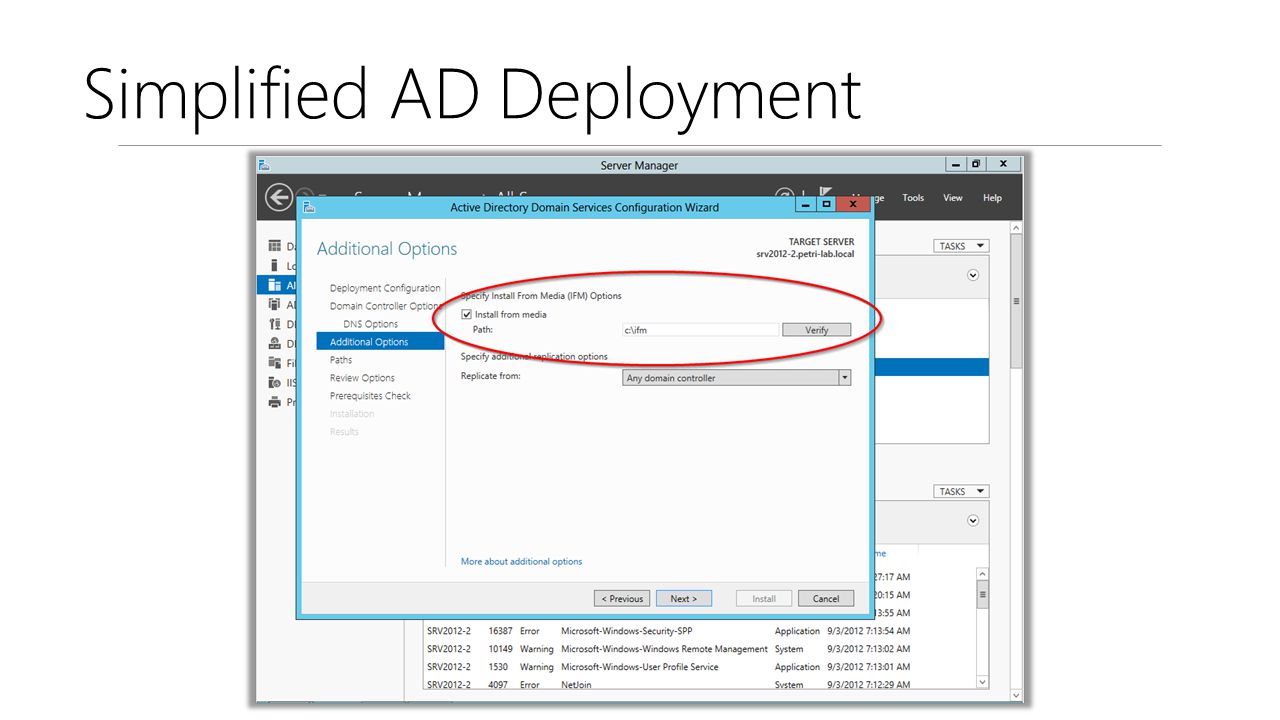Click the notifications flag icon in Server Manager
1280x720 pixels.
point(826,193)
